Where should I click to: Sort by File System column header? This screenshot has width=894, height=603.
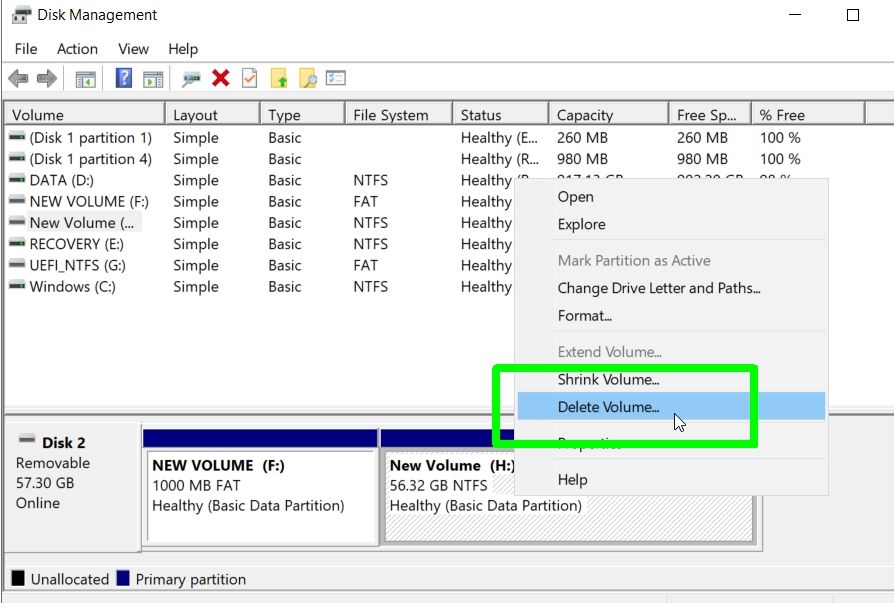pyautogui.click(x=399, y=115)
